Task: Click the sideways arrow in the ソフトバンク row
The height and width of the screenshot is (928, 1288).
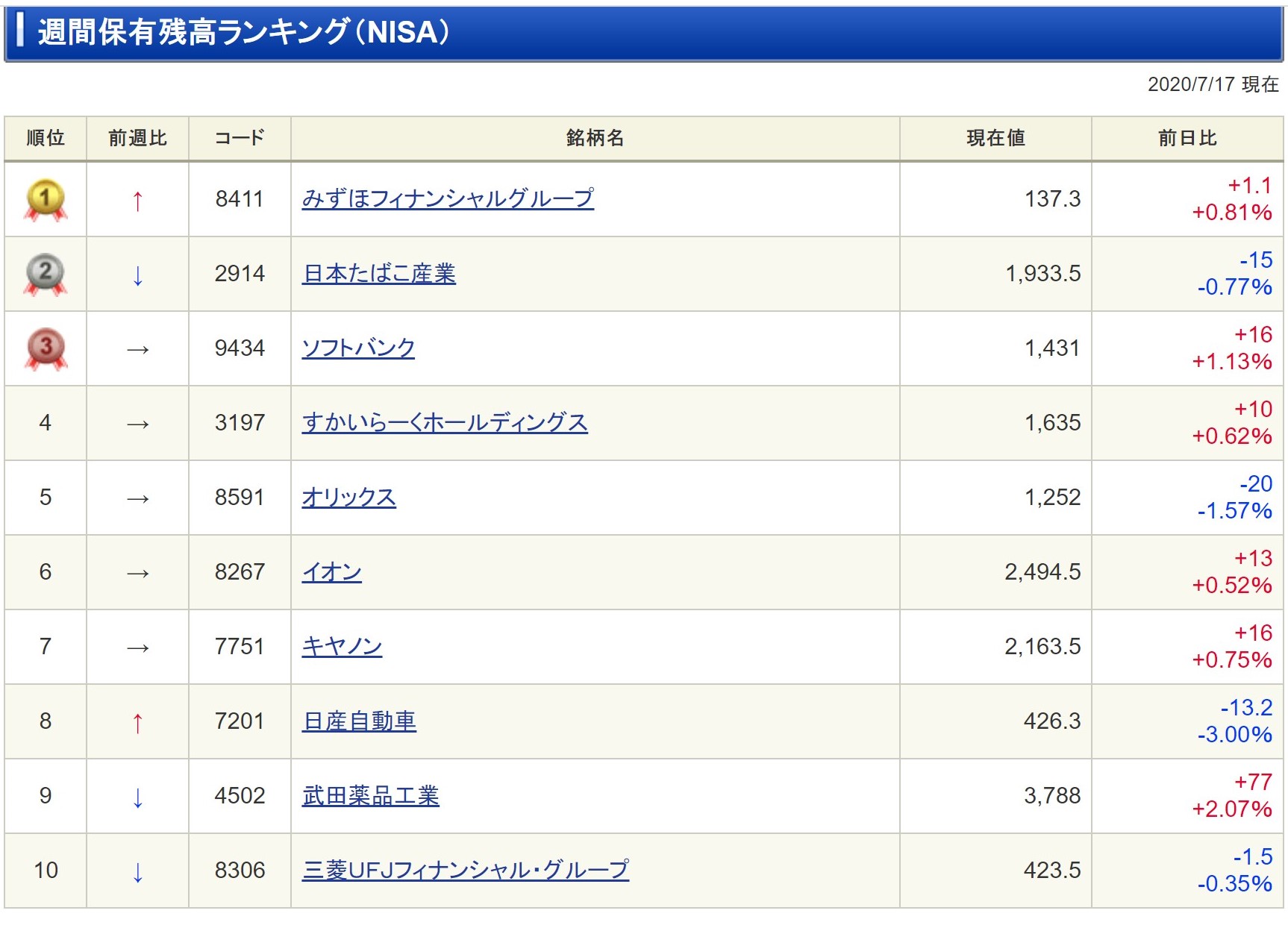Action: coord(137,349)
